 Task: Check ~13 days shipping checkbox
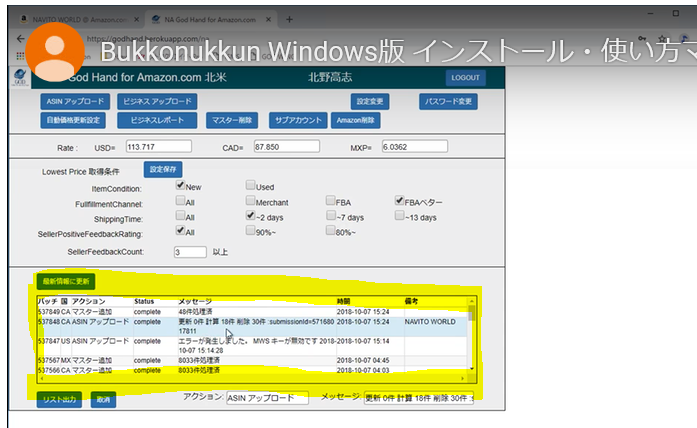[x=399, y=216]
